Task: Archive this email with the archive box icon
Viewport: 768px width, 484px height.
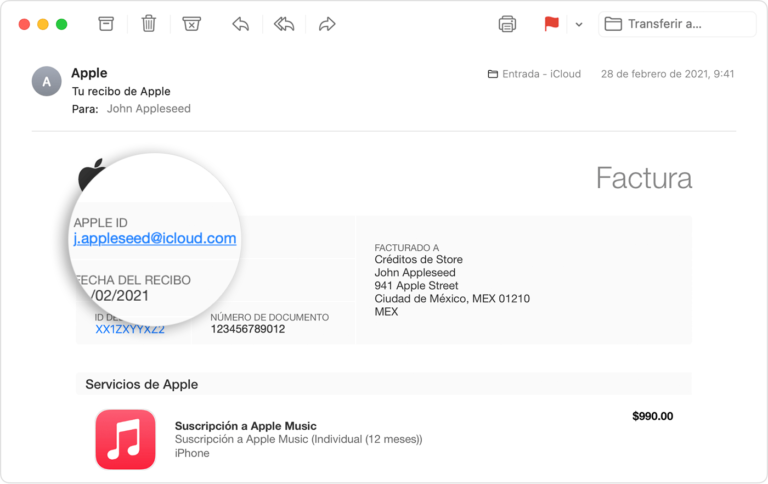Action: pos(106,24)
